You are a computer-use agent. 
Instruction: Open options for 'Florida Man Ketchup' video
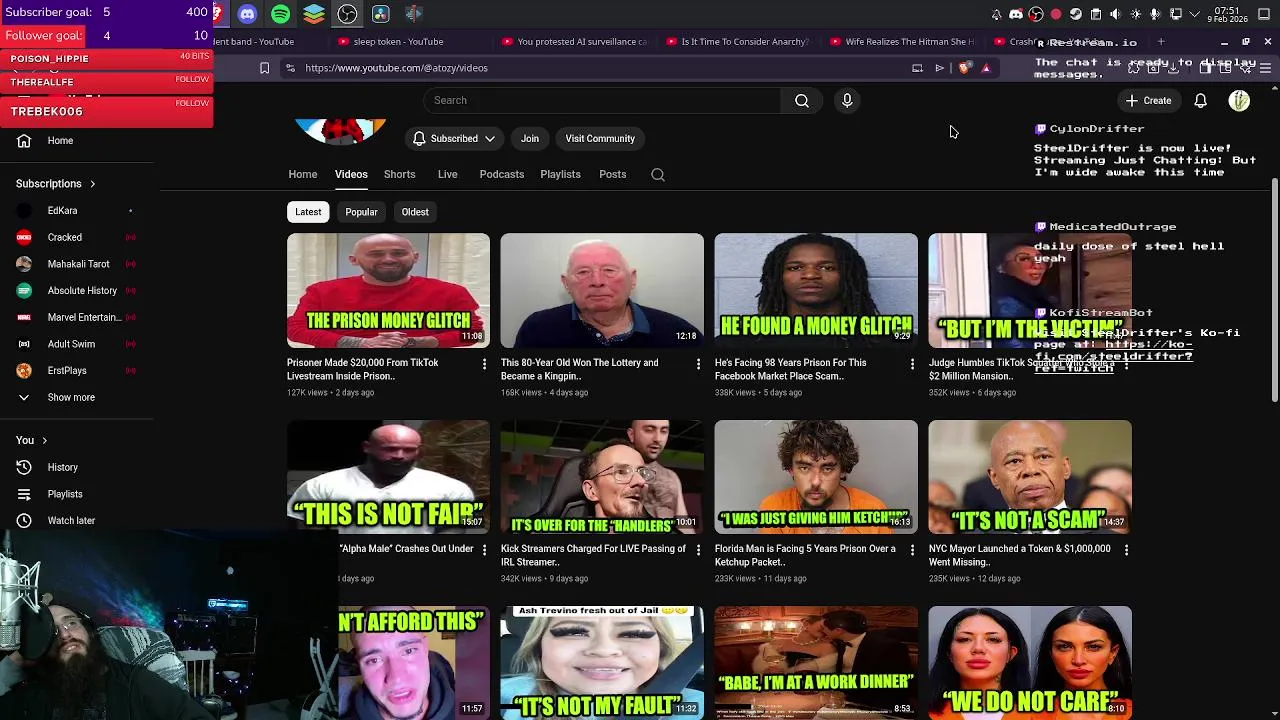tap(912, 550)
